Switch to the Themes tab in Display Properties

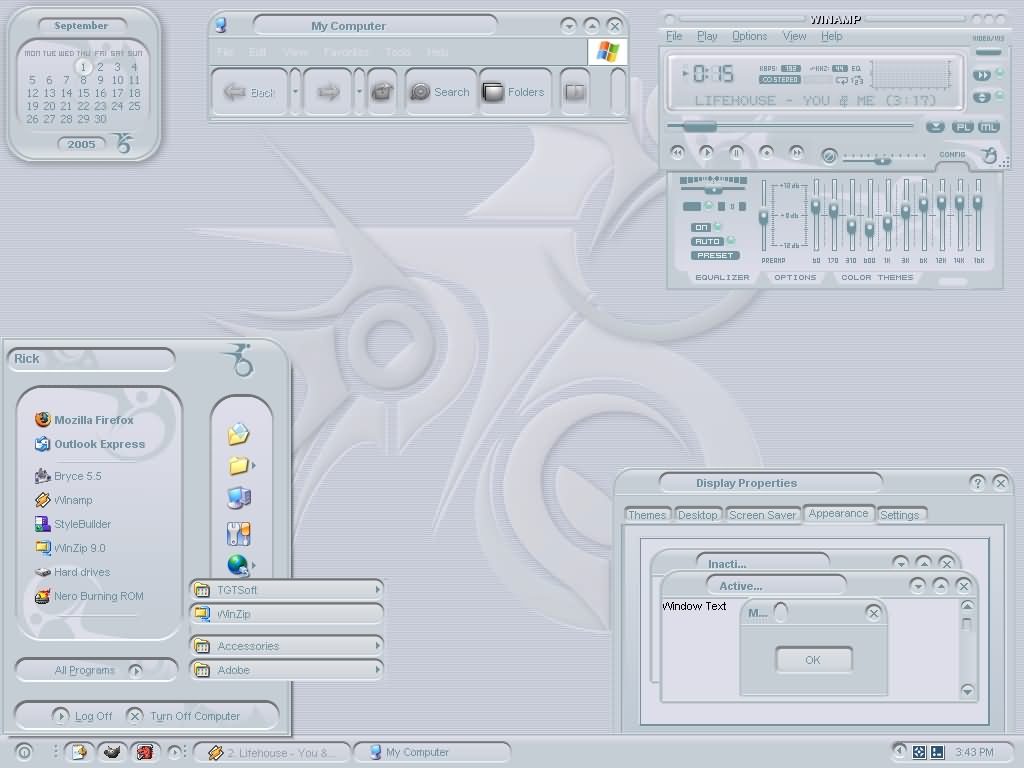tap(647, 515)
